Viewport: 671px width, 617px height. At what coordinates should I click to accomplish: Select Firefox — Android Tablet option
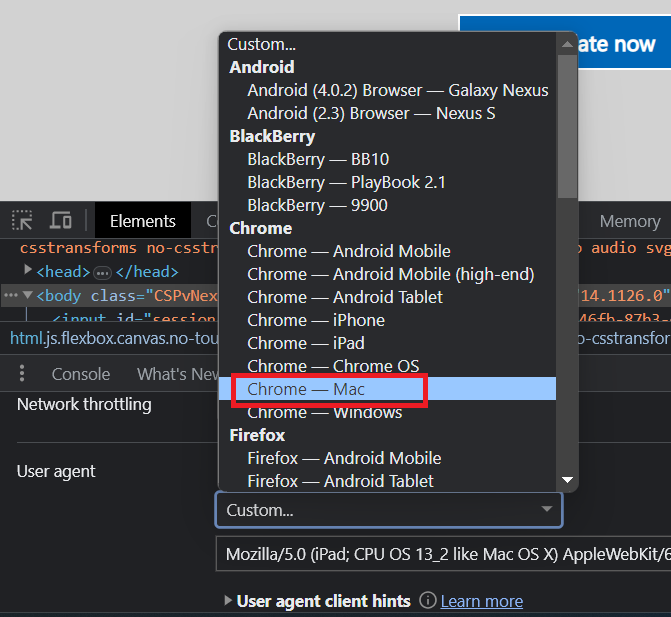pyautogui.click(x=387, y=481)
